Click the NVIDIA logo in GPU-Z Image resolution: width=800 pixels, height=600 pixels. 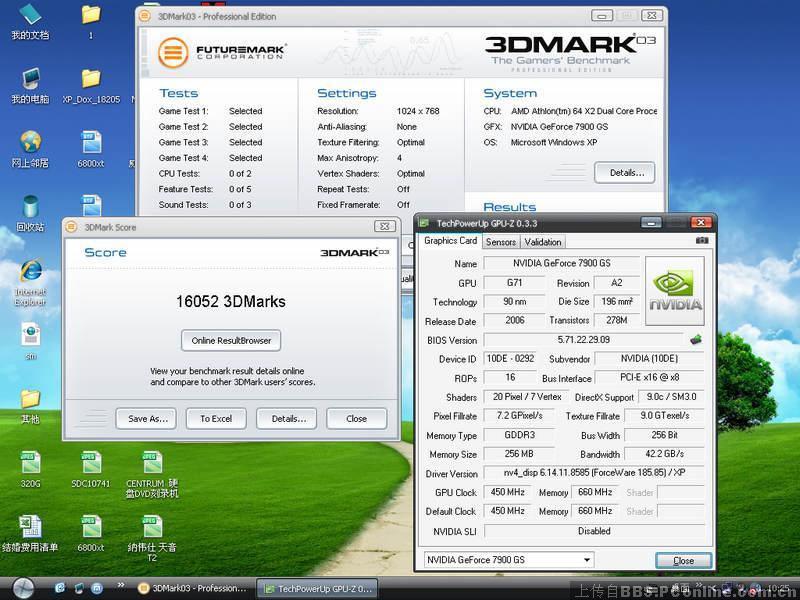pyautogui.click(x=674, y=291)
